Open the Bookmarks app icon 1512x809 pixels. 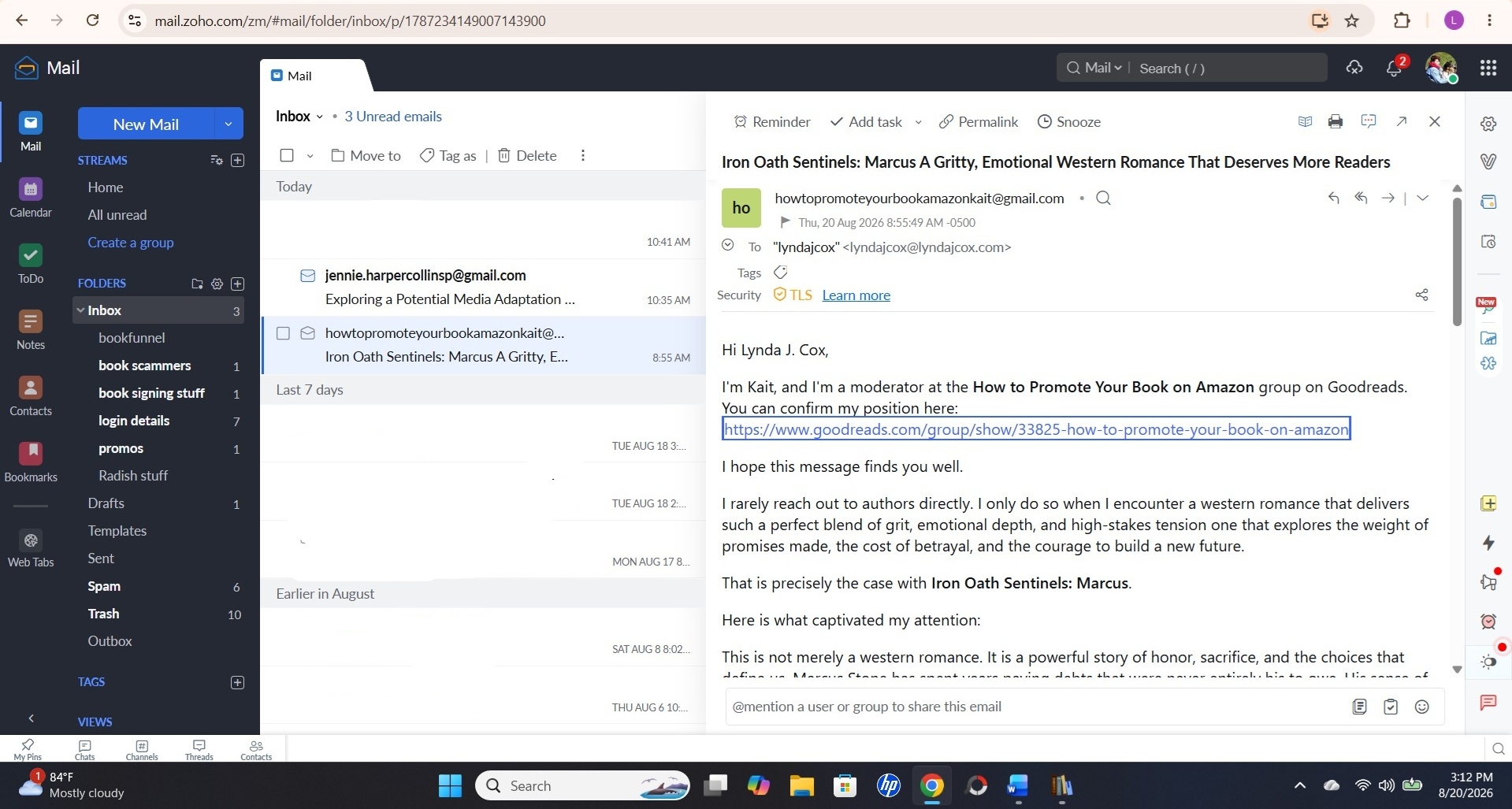click(x=31, y=462)
